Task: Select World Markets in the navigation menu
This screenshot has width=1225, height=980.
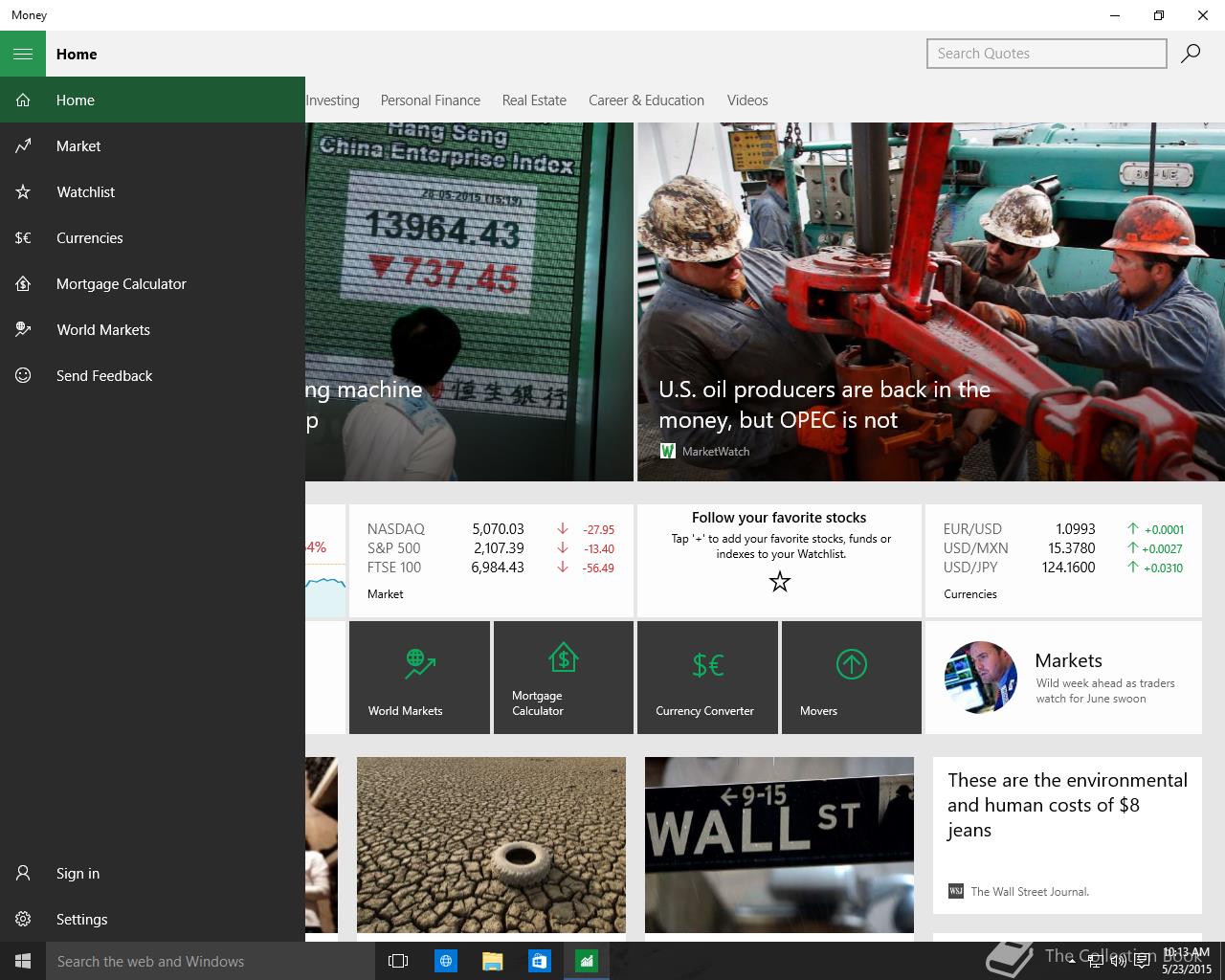Action: tap(152, 329)
